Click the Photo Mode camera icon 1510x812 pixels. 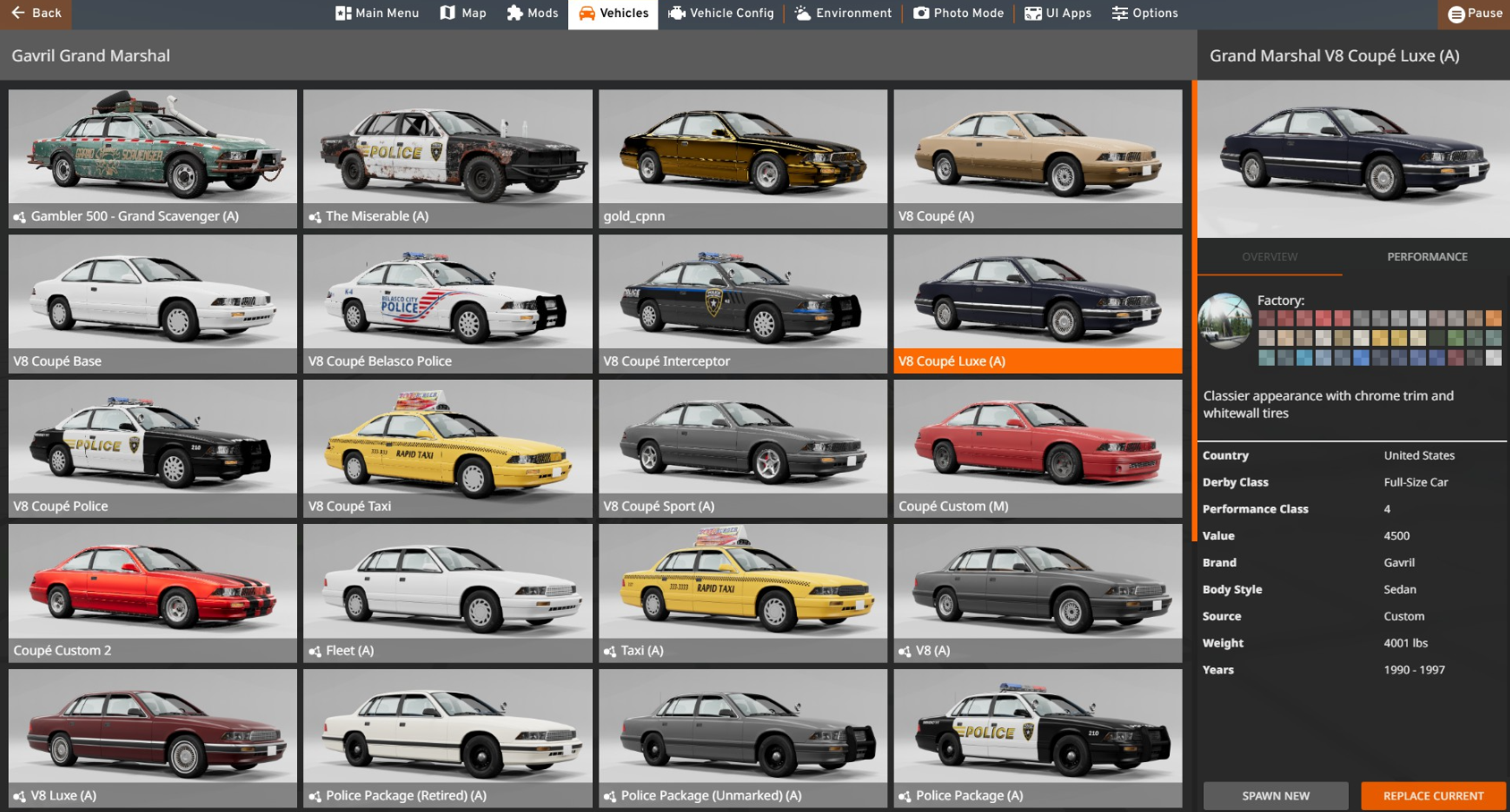tap(921, 13)
